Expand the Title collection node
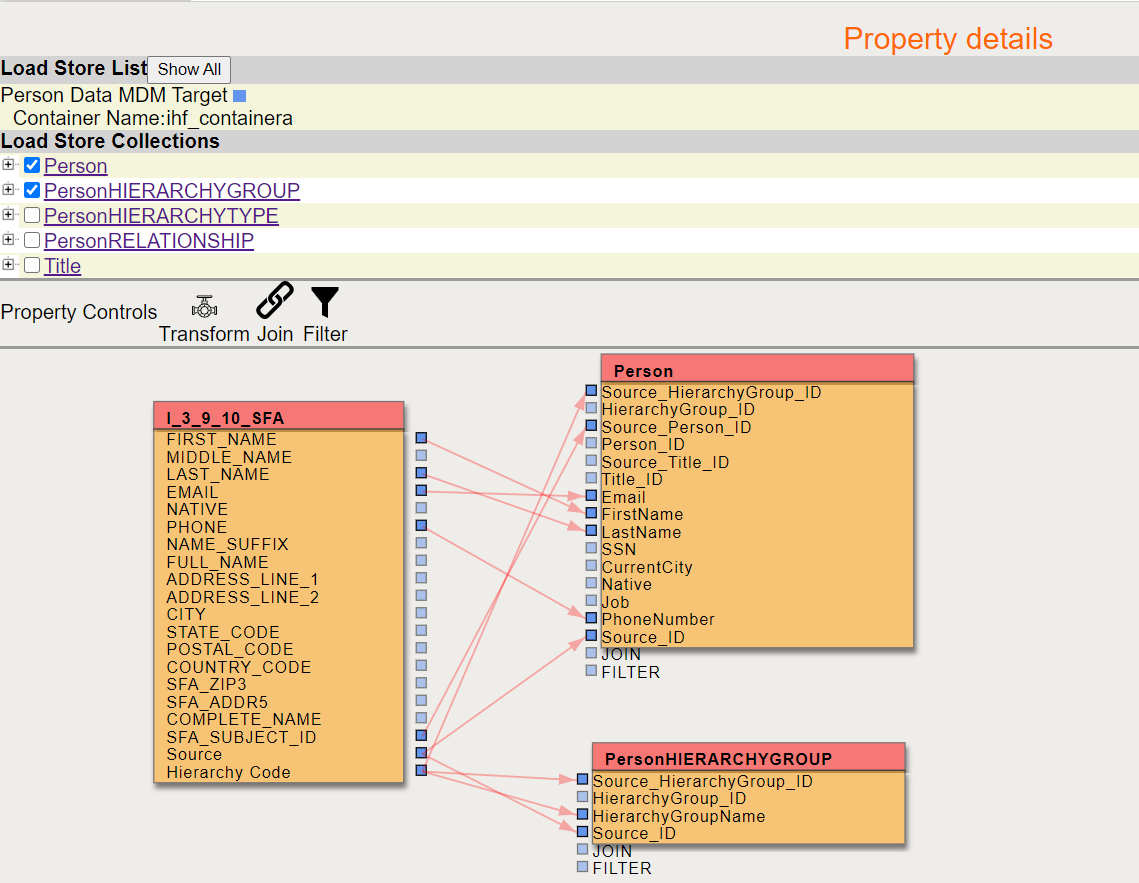Screen dimensions: 1139x883 [x=8, y=264]
